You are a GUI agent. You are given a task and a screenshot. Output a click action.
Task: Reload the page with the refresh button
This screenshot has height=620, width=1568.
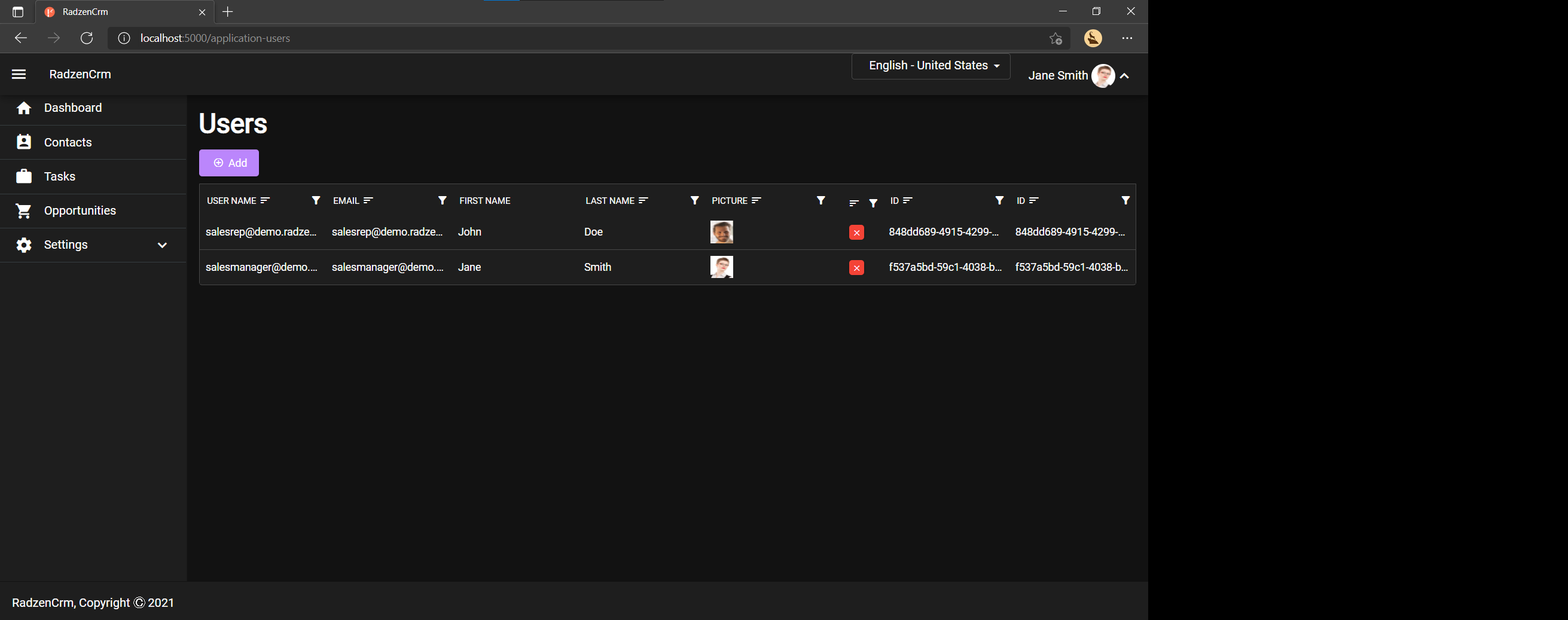(x=87, y=38)
